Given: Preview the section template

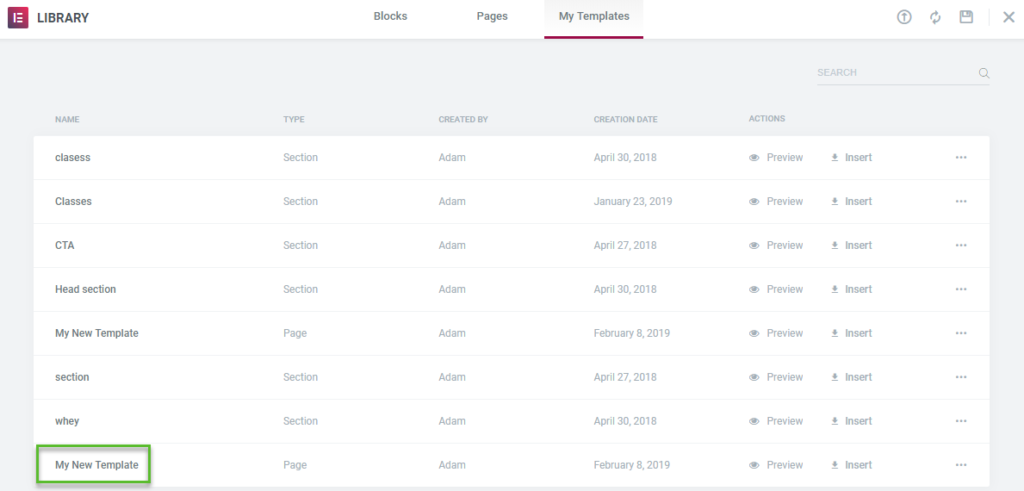Looking at the screenshot, I should coord(776,377).
